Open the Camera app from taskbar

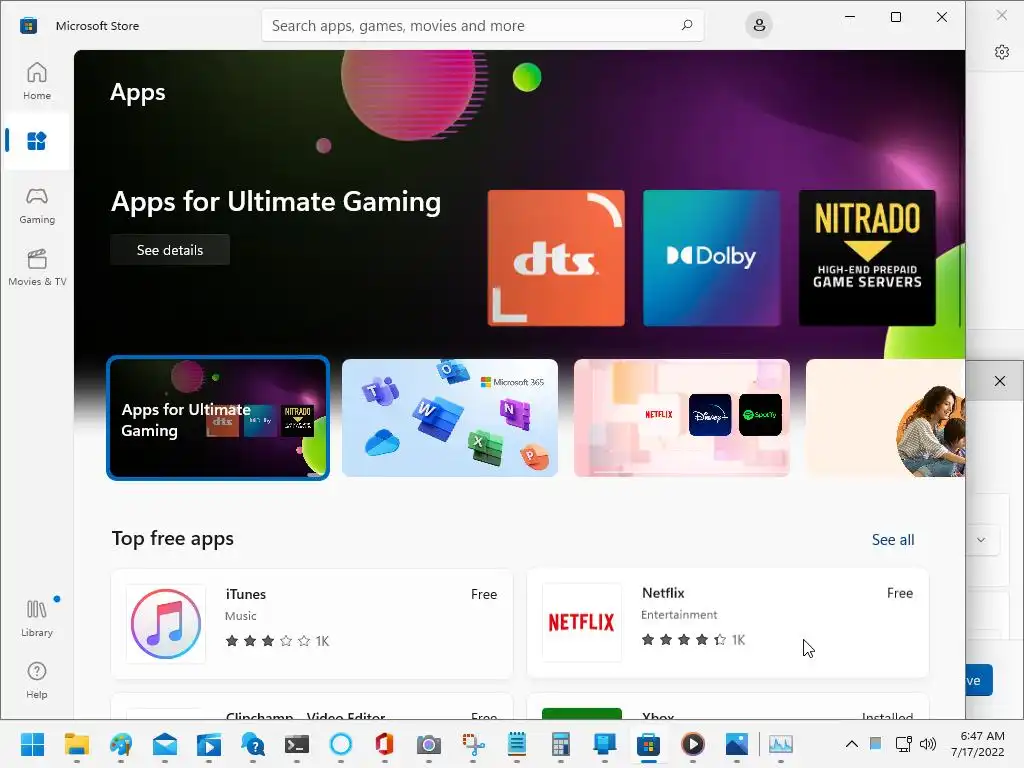pos(429,744)
